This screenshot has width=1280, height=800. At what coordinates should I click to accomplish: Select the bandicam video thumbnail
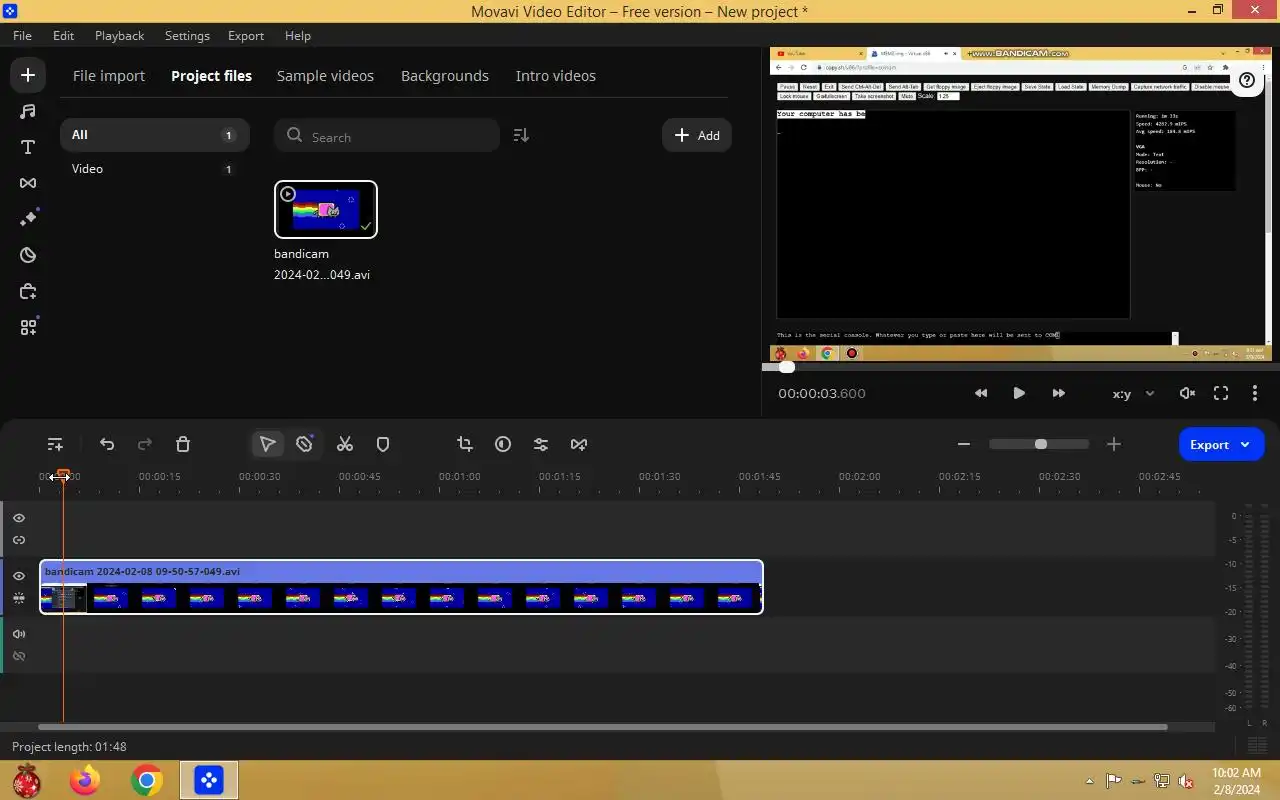[326, 209]
